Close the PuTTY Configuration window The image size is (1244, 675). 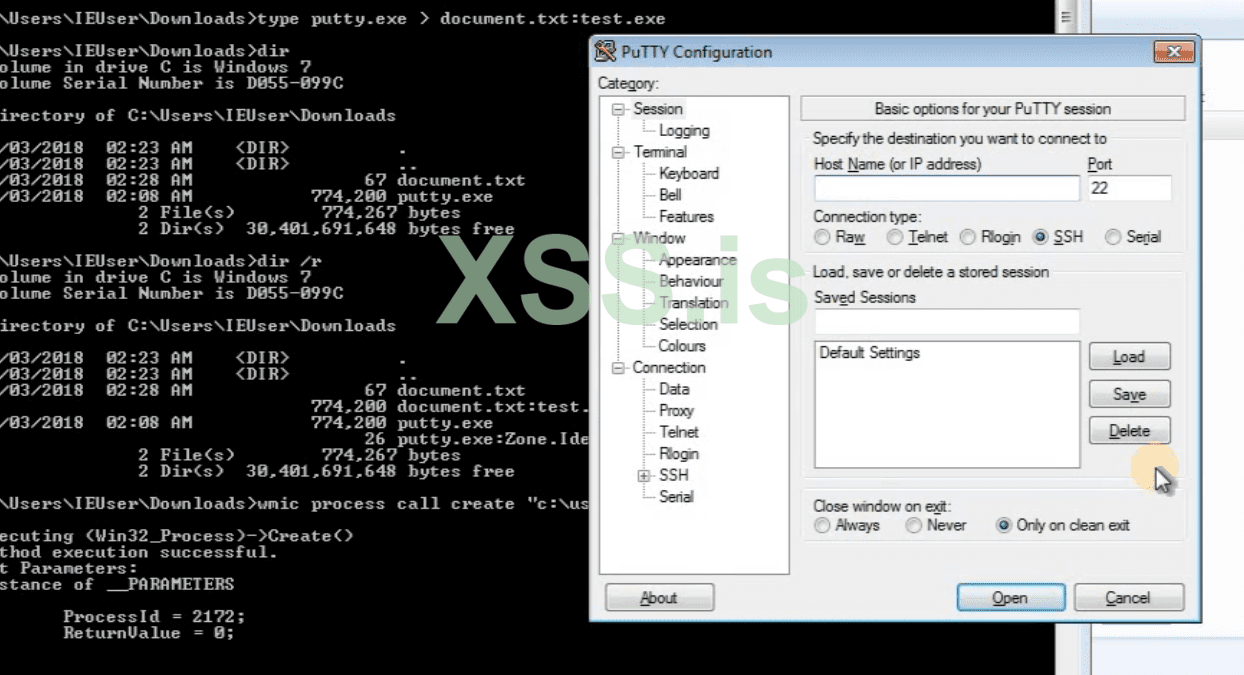1174,52
